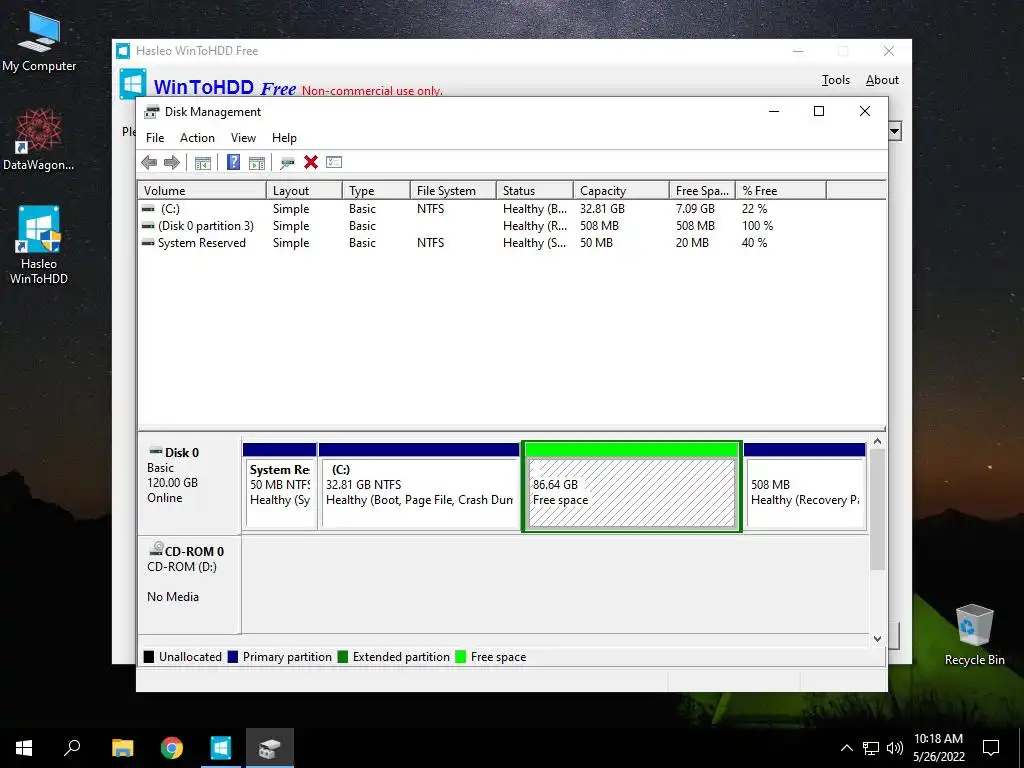Sort by the % Free column header

[781, 191]
